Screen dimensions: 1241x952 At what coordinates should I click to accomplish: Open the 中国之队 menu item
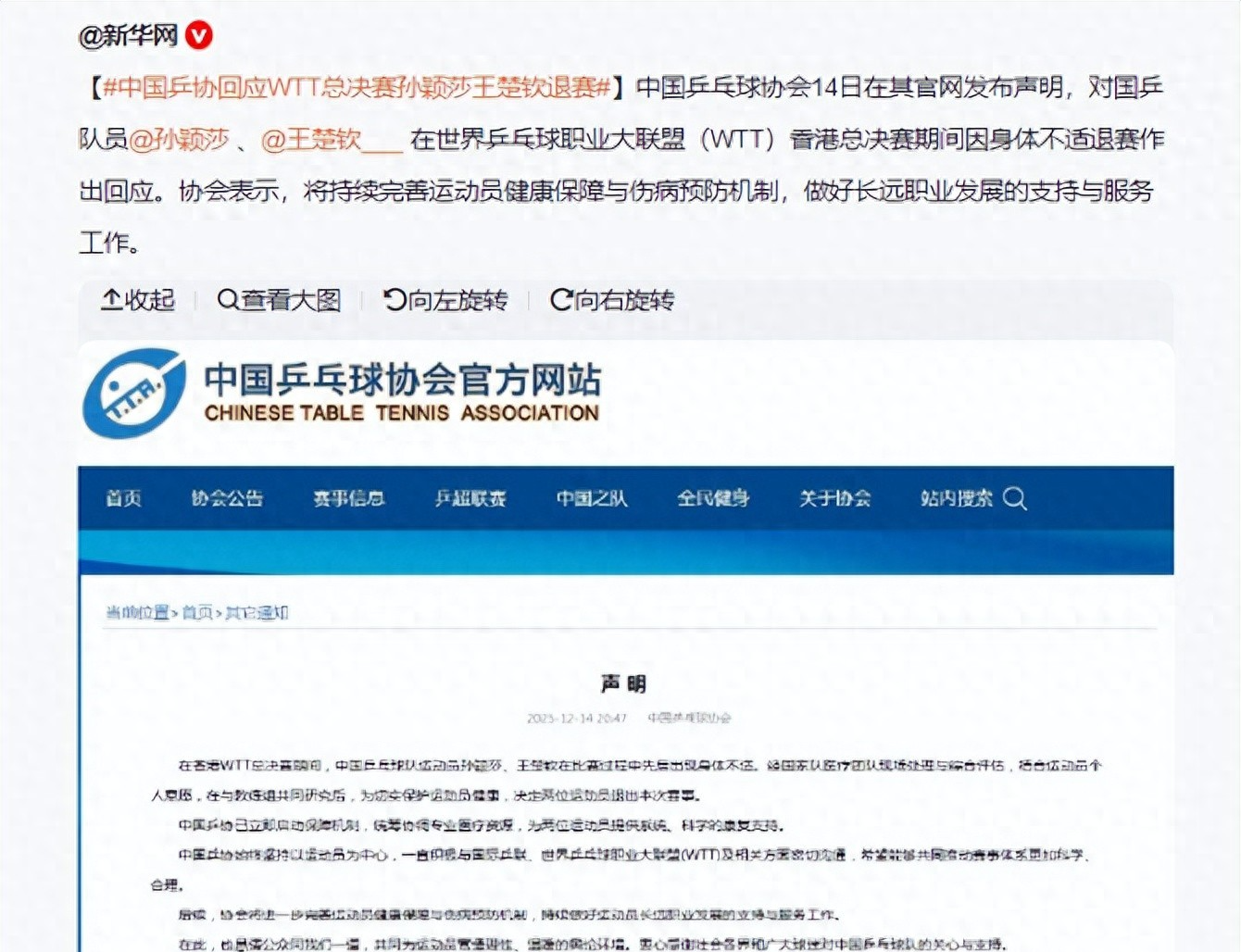click(x=592, y=498)
